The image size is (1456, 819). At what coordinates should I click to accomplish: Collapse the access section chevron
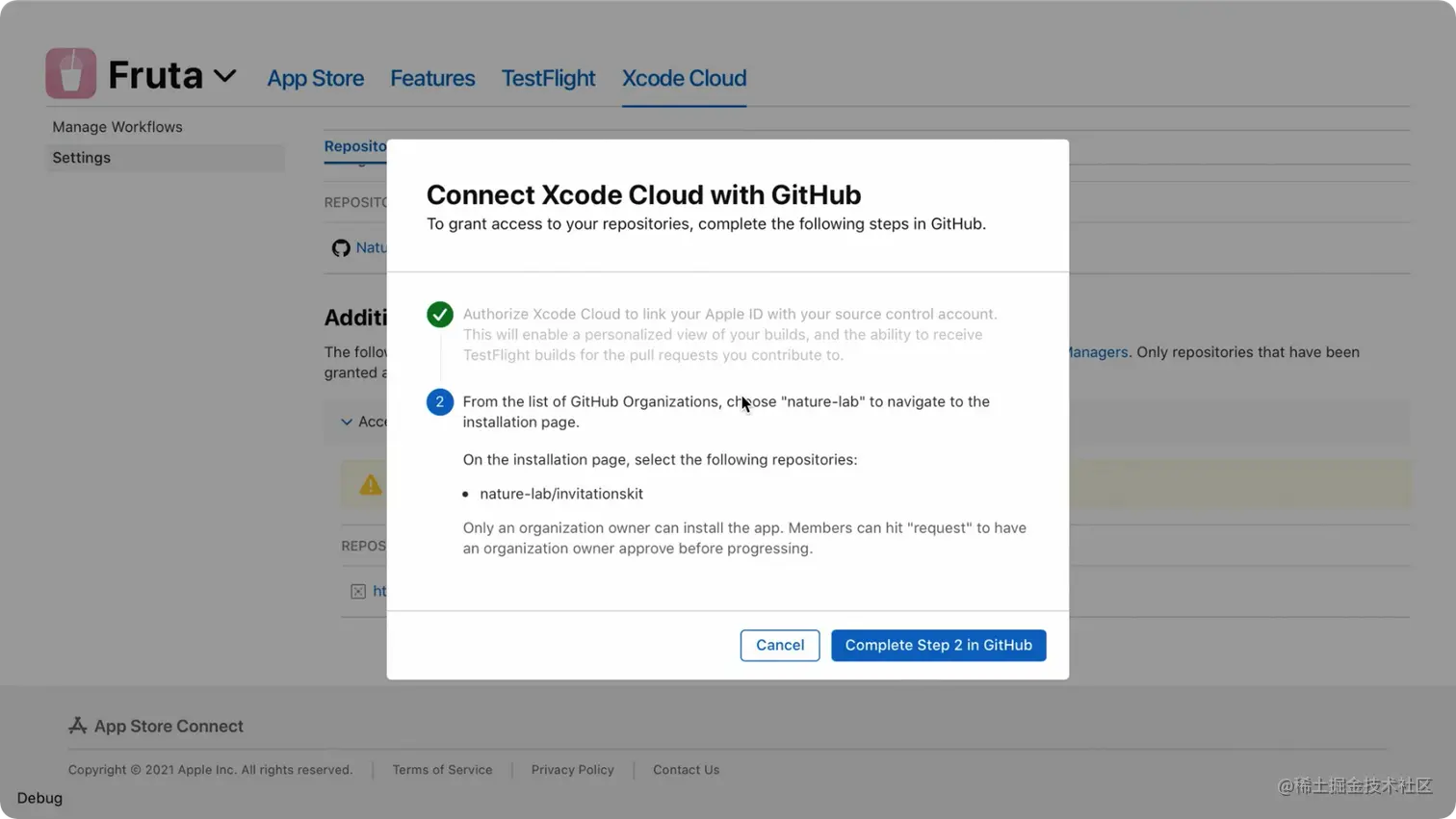tap(347, 422)
